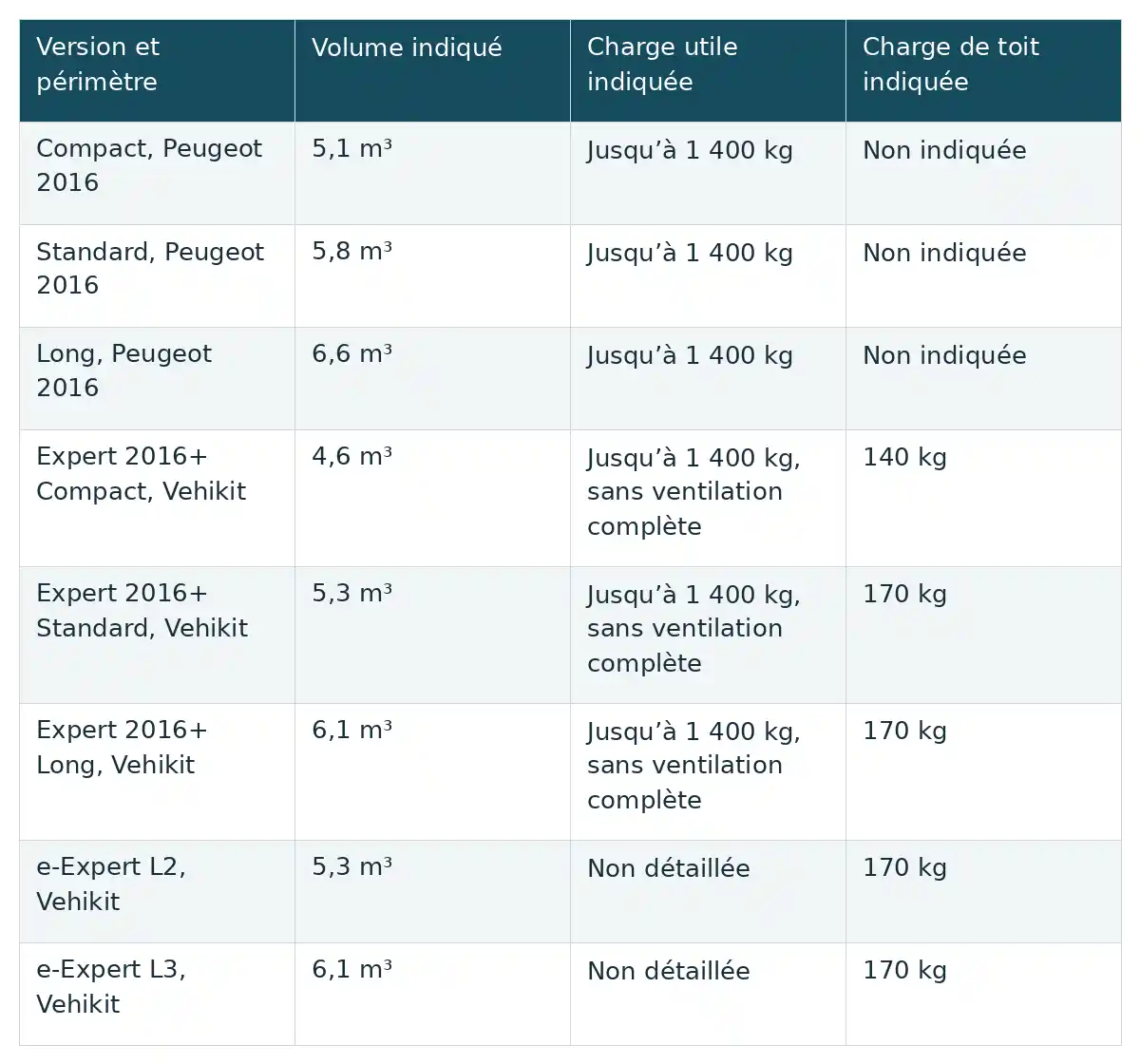Click the payload cell for Expert Compact Vehikit
This screenshot has width=1140, height=1064.
click(708, 499)
